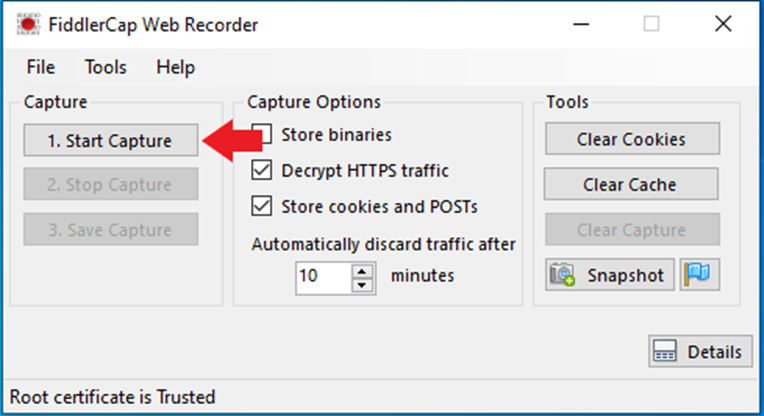Minimize the FiddlerCap window
Viewport: 764px width, 416px height.
[x=581, y=24]
